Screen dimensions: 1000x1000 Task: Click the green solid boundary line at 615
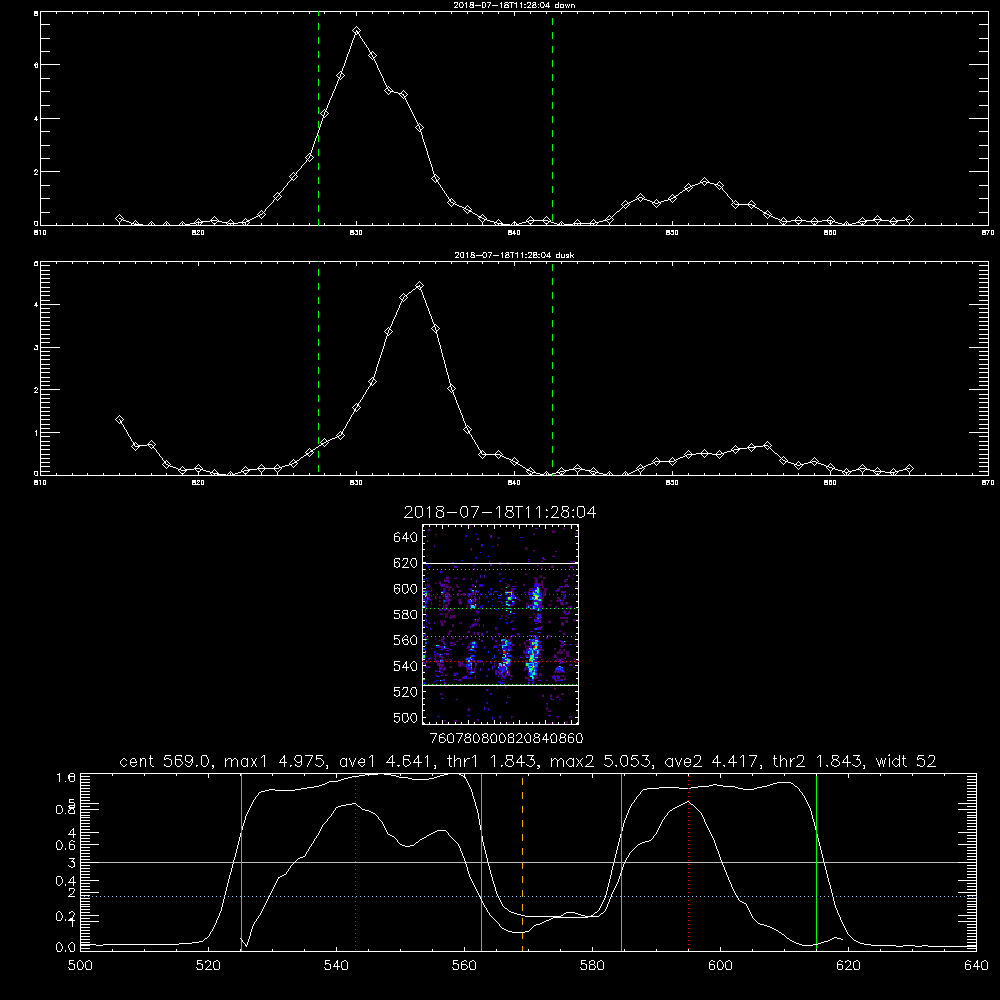click(x=816, y=862)
